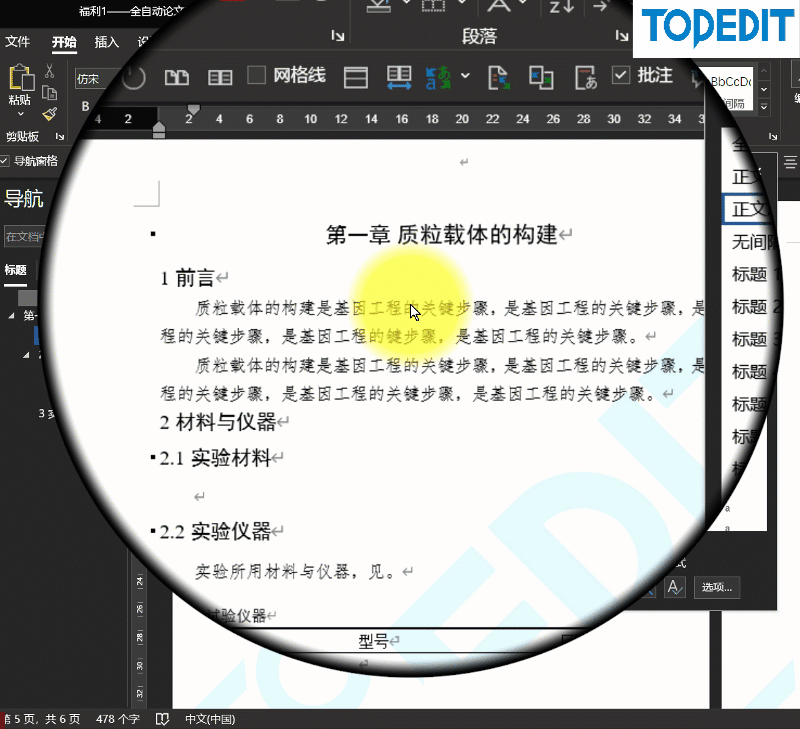Enable the 网格线 gridlines checkbox
Image resolution: width=800 pixels, height=729 pixels.
pos(256,76)
